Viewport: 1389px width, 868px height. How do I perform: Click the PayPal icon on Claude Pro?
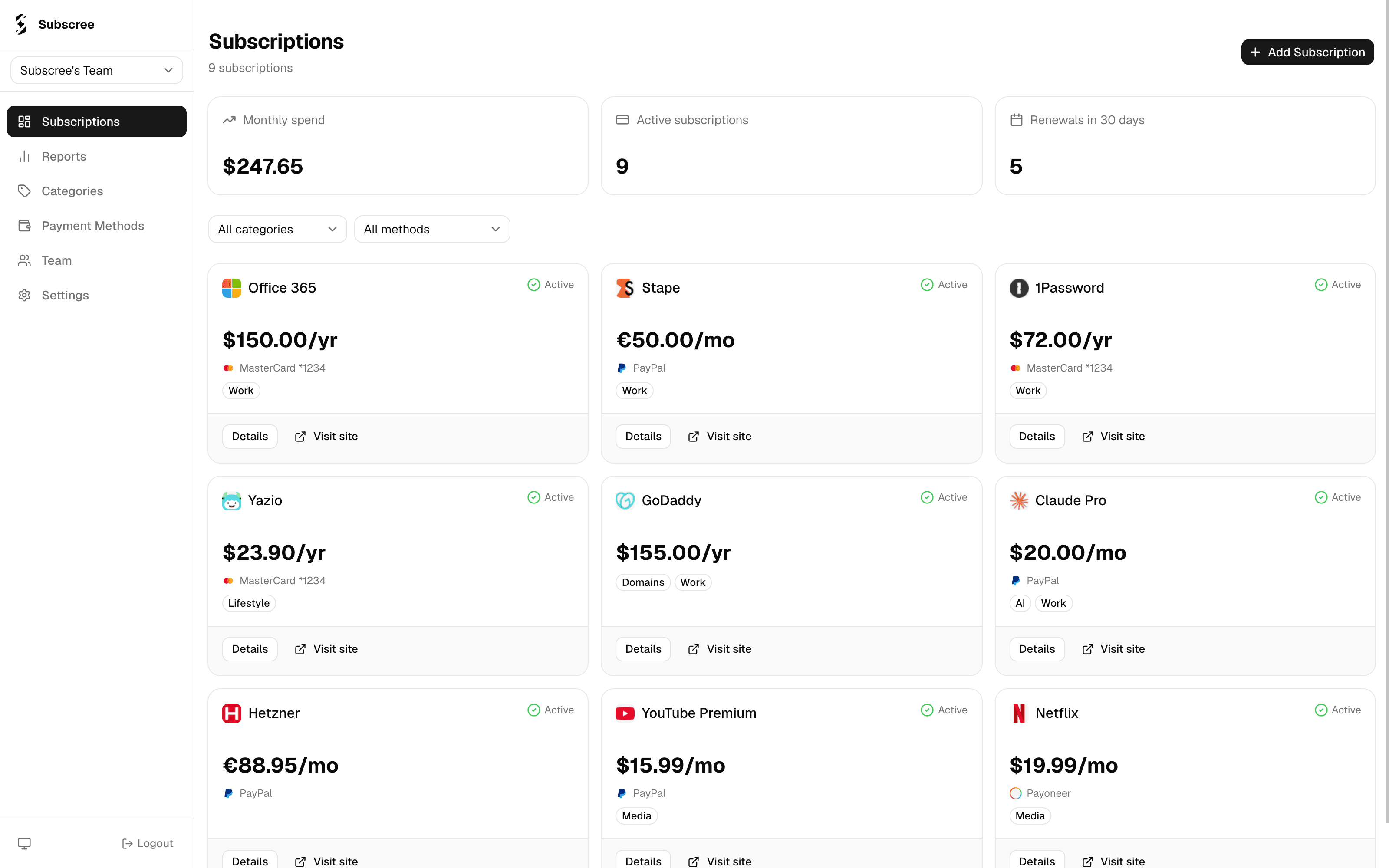[x=1015, y=580]
